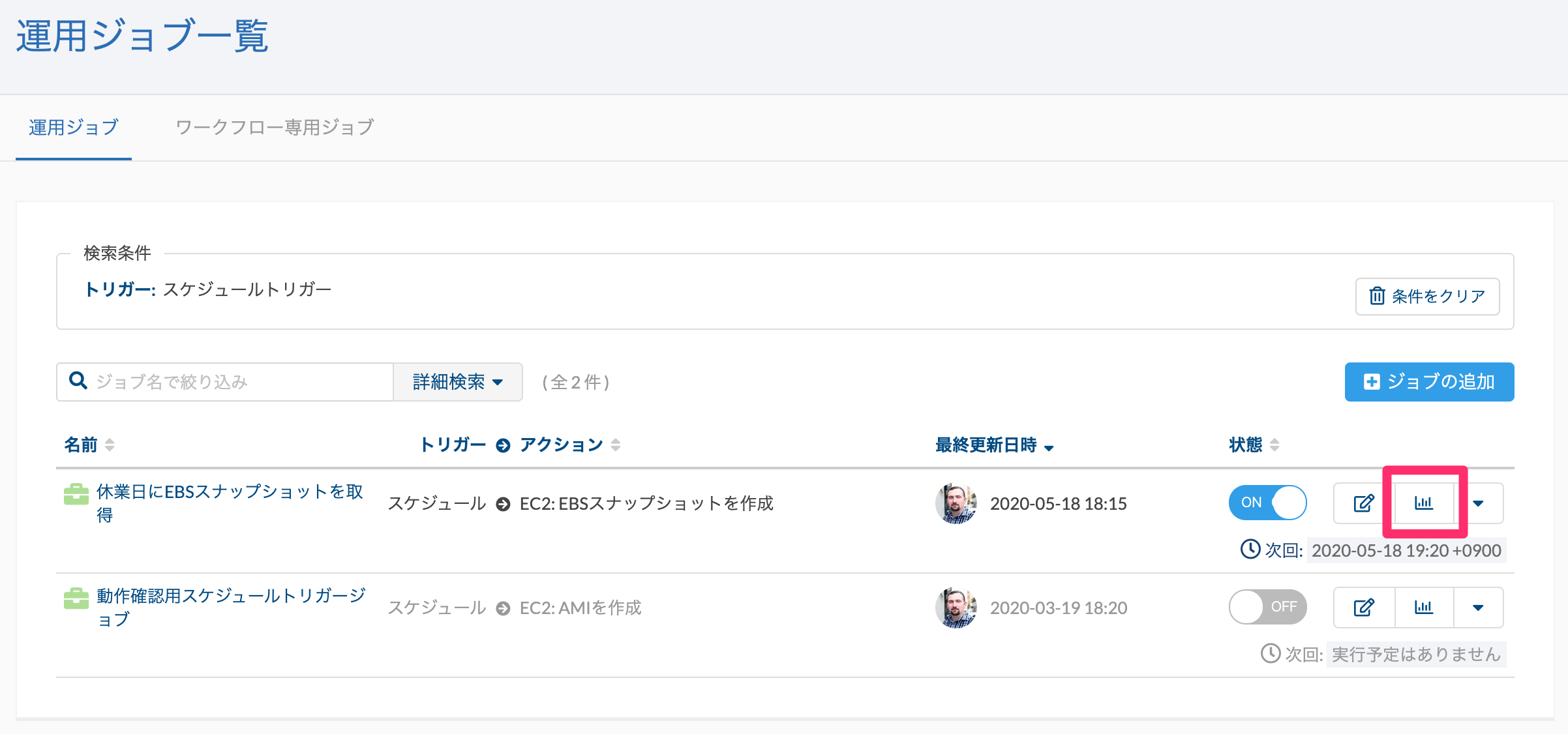Expand the 詳細検索 dropdown

pos(458,382)
